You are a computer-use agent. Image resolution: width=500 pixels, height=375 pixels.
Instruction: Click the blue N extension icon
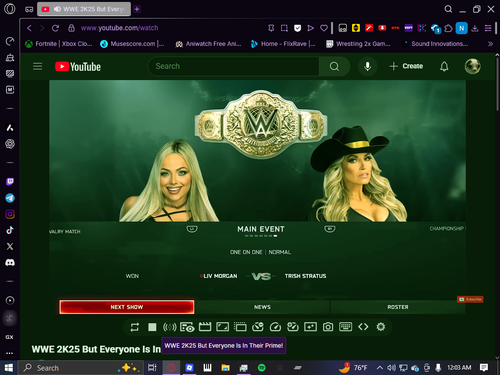coord(462,28)
